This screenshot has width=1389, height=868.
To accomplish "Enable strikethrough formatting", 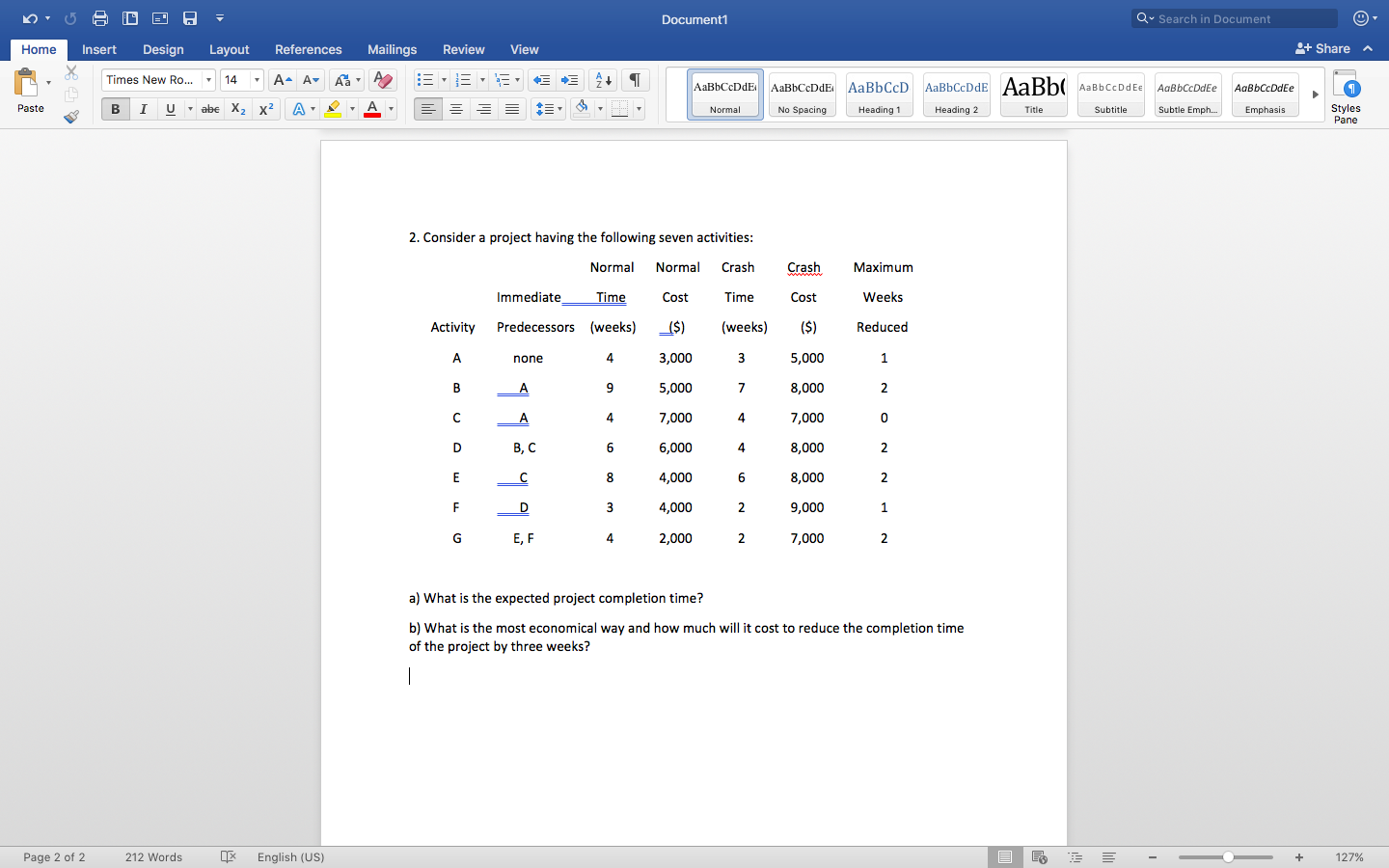I will coord(210,109).
